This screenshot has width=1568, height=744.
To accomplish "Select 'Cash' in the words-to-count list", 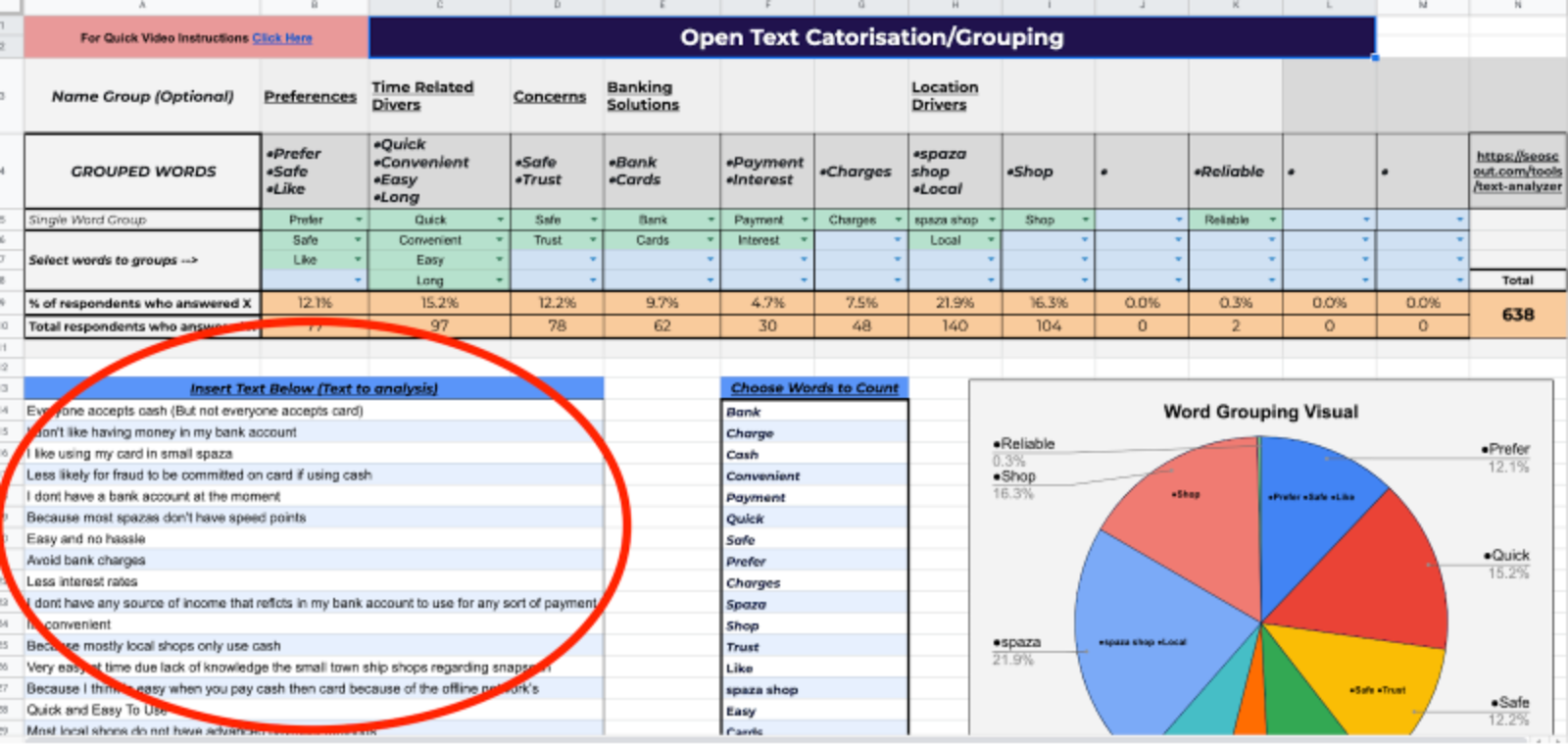I will (814, 455).
